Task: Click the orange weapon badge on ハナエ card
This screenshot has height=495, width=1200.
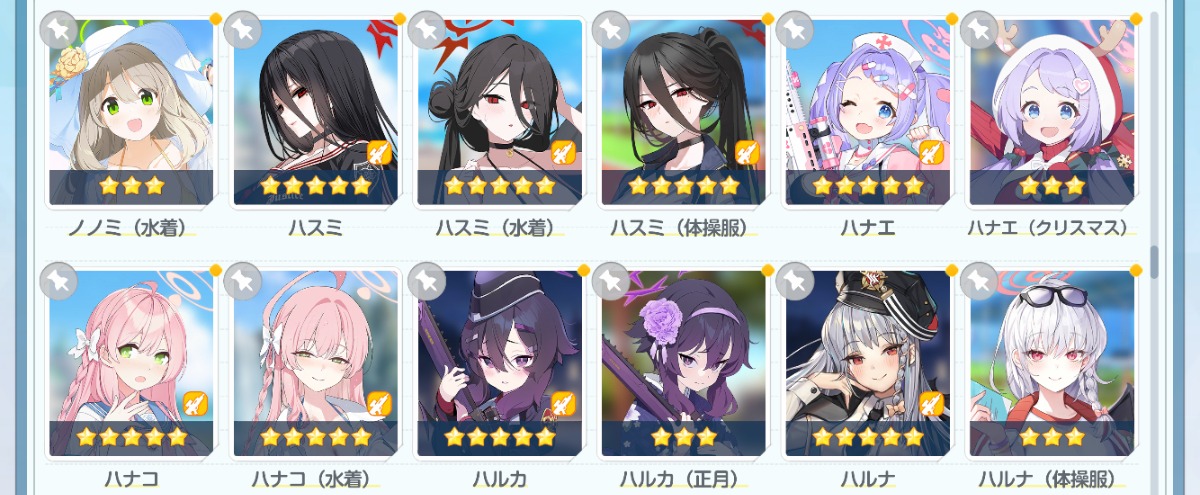Action: (x=931, y=152)
